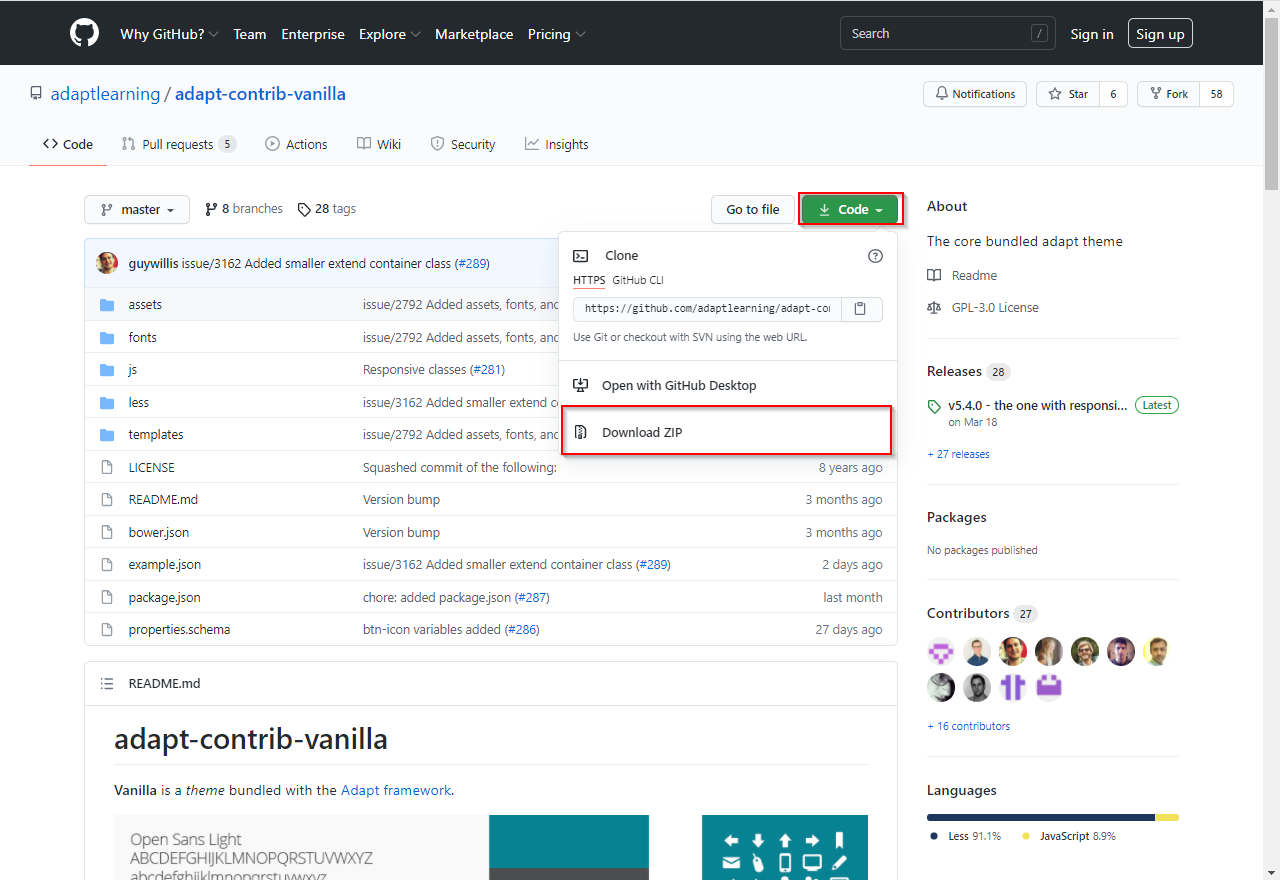The height and width of the screenshot is (880, 1280).
Task: Open the example.json file
Action: tap(164, 564)
